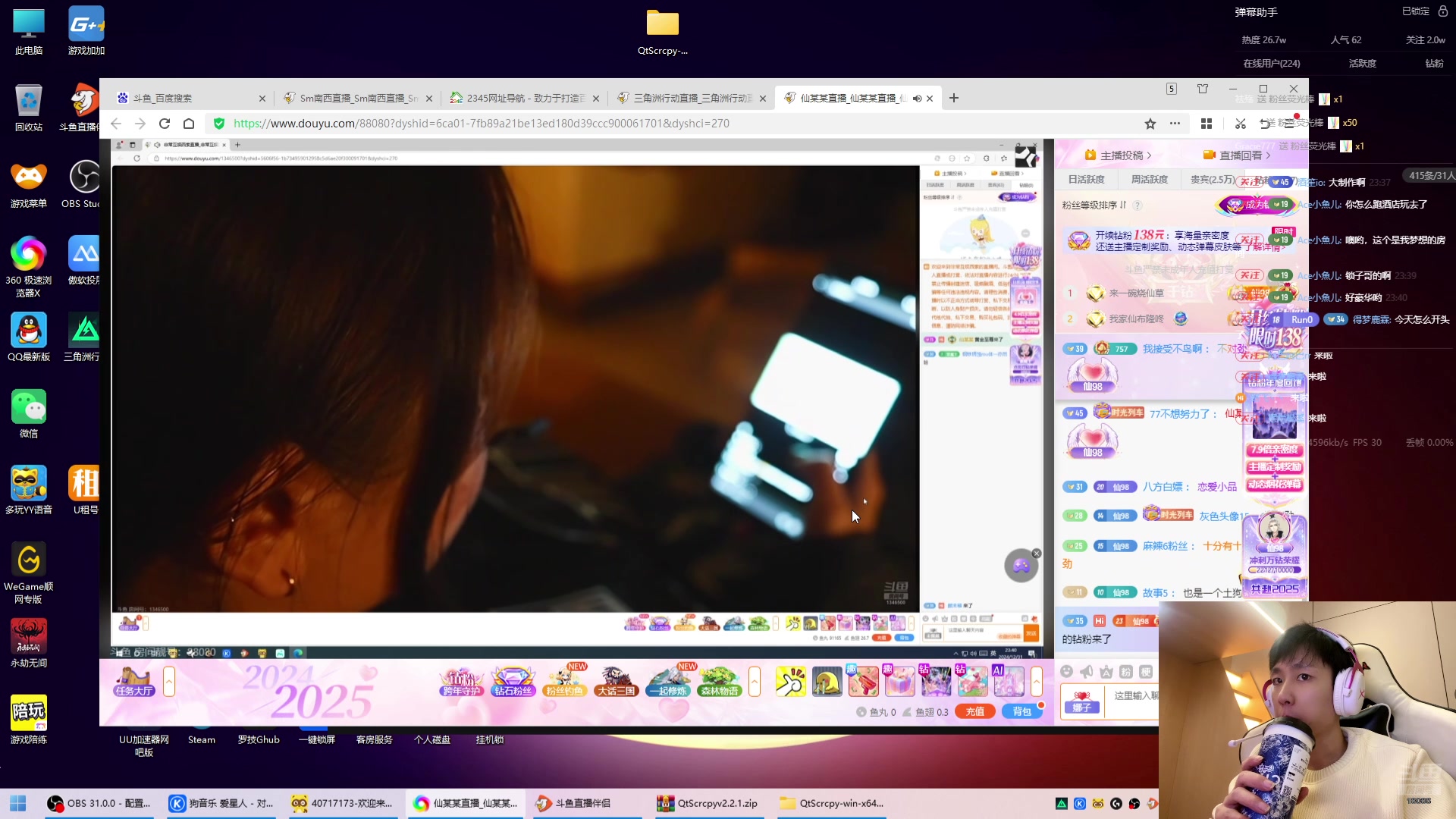The width and height of the screenshot is (1456, 819).
Task: Select 钻粉 tab in 弹幕助手
Action: (1434, 64)
